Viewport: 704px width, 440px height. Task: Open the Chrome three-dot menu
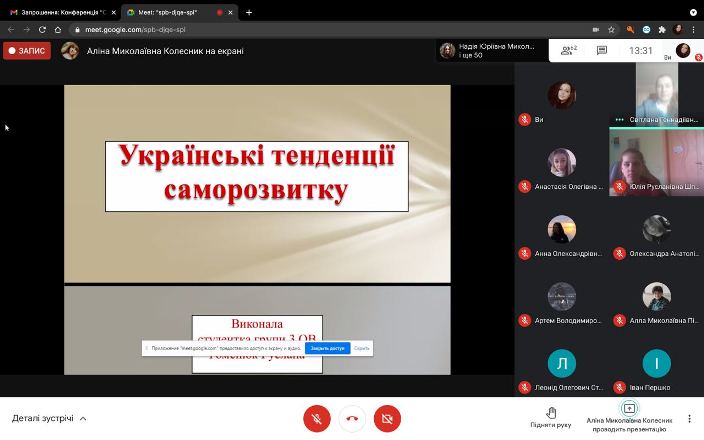pos(694,30)
